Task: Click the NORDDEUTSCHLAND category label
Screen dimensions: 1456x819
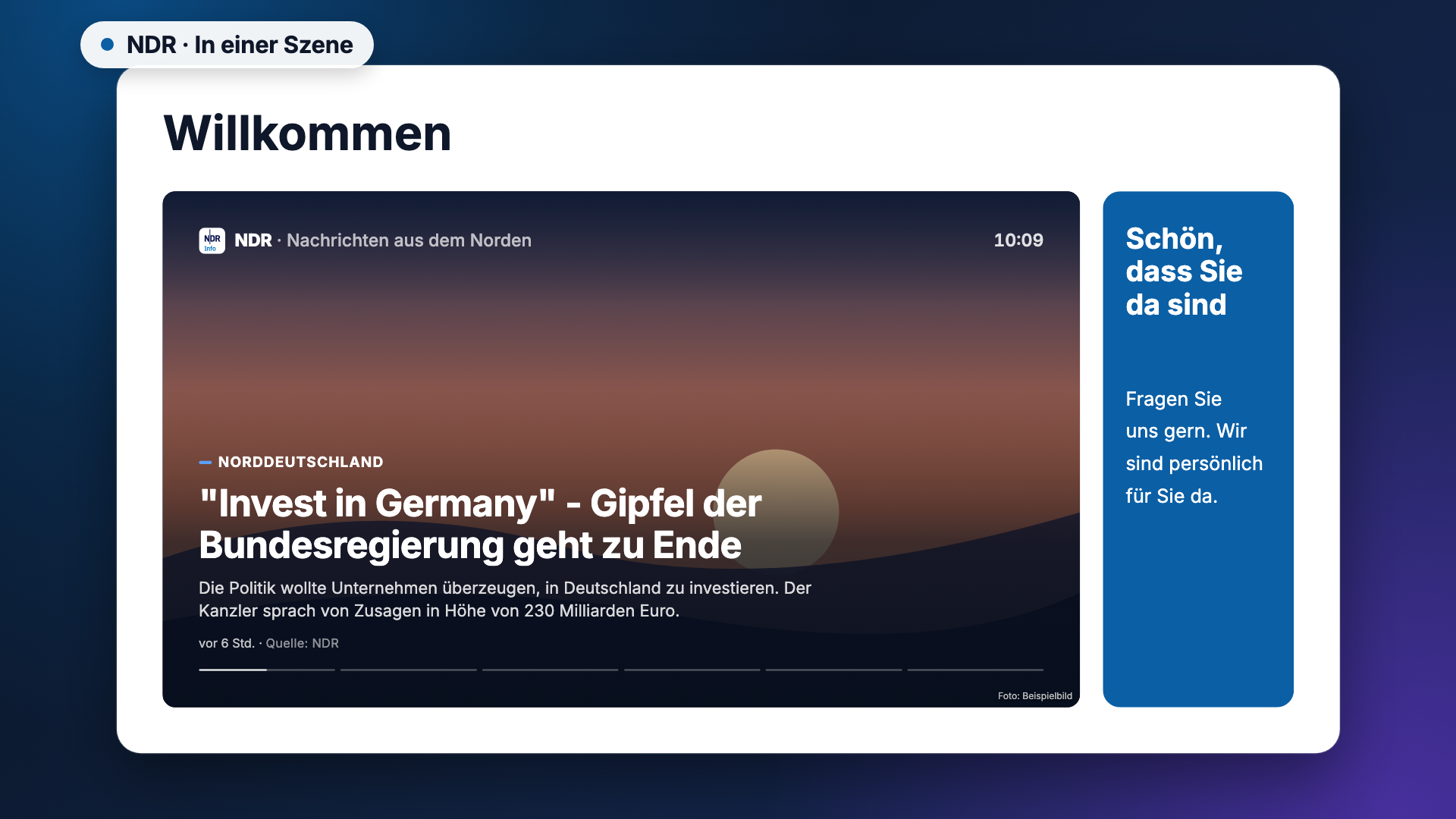Action: pyautogui.click(x=300, y=462)
